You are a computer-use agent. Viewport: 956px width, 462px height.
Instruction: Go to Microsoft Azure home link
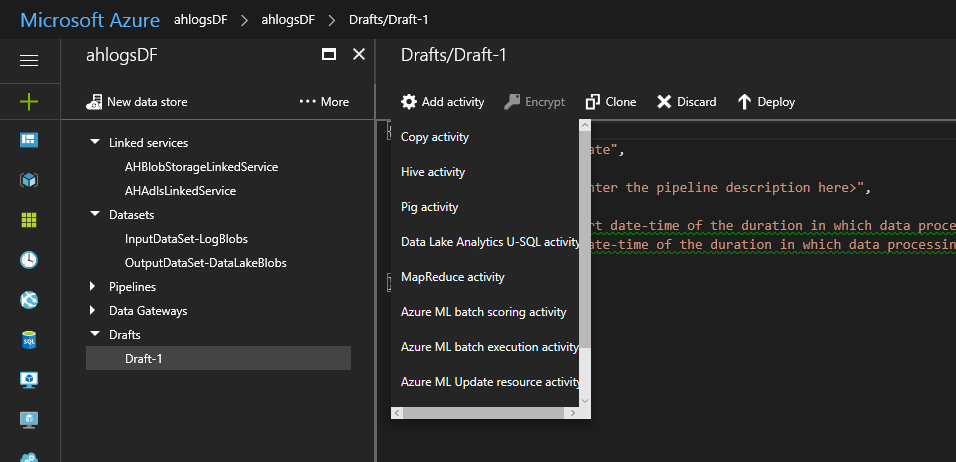[90, 20]
